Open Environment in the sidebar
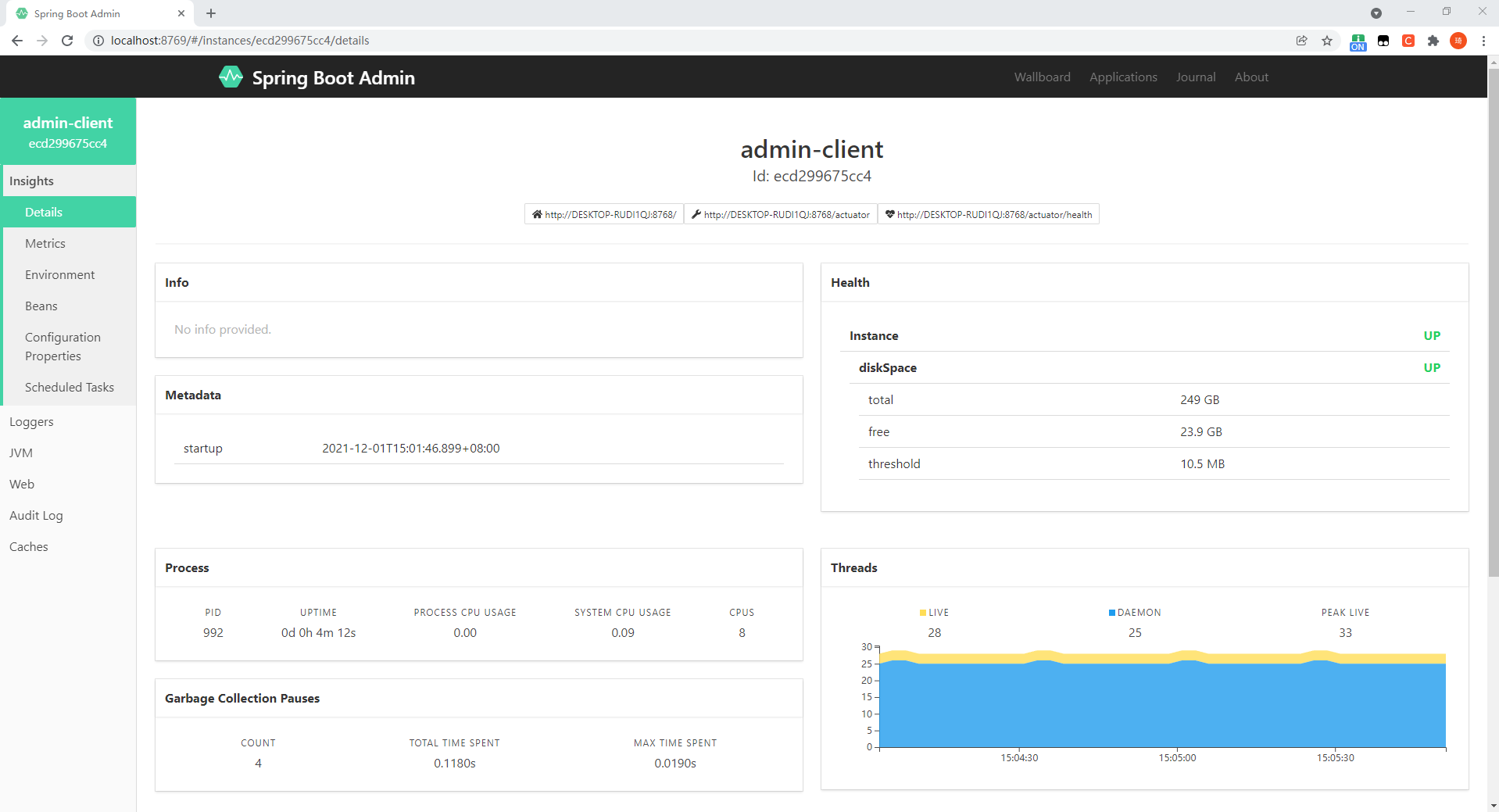This screenshot has width=1499, height=812. coord(70,274)
